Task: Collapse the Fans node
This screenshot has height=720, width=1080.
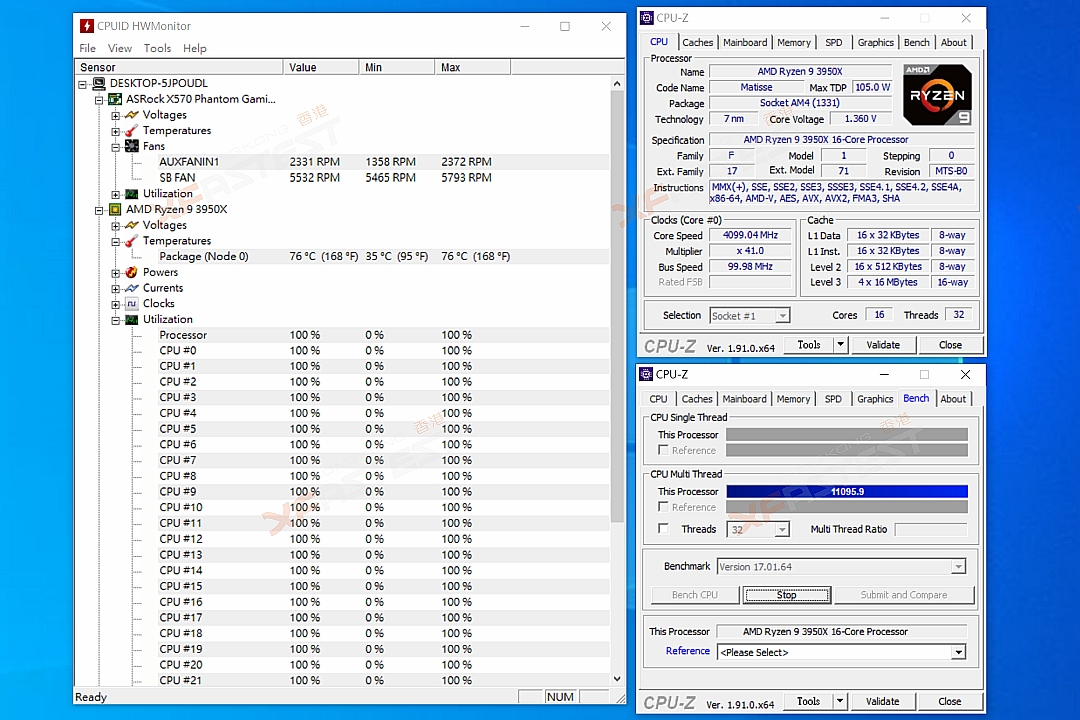Action: pos(116,147)
